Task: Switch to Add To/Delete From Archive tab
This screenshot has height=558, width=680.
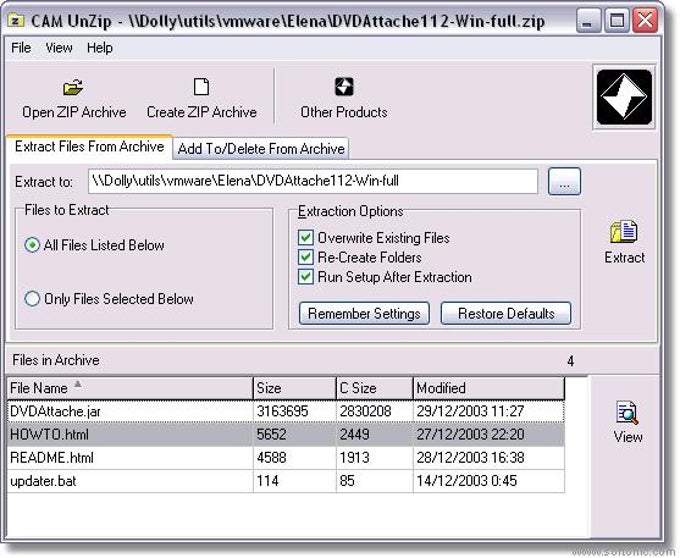Action: [x=261, y=149]
